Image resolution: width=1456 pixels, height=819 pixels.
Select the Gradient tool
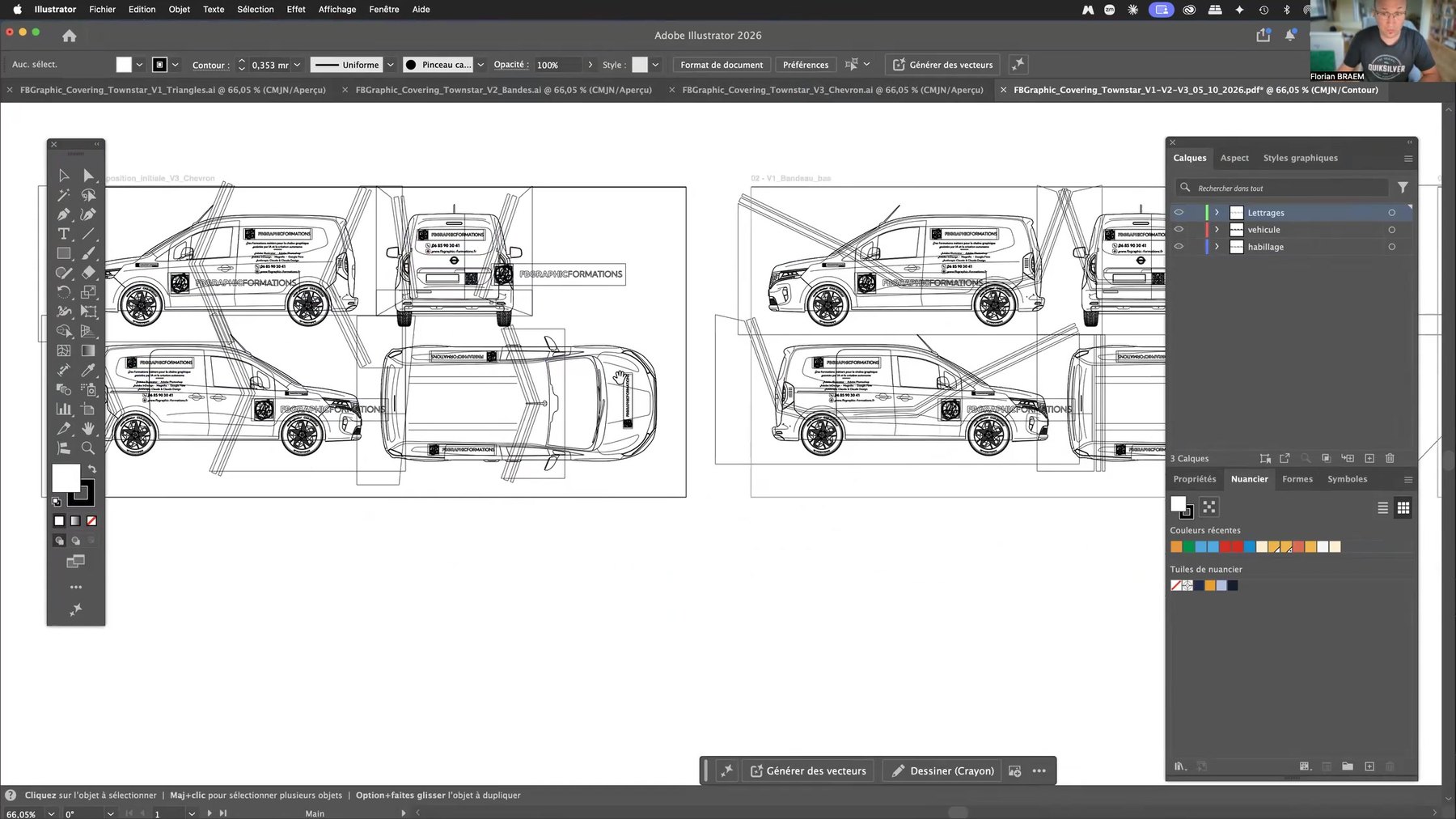coord(88,350)
